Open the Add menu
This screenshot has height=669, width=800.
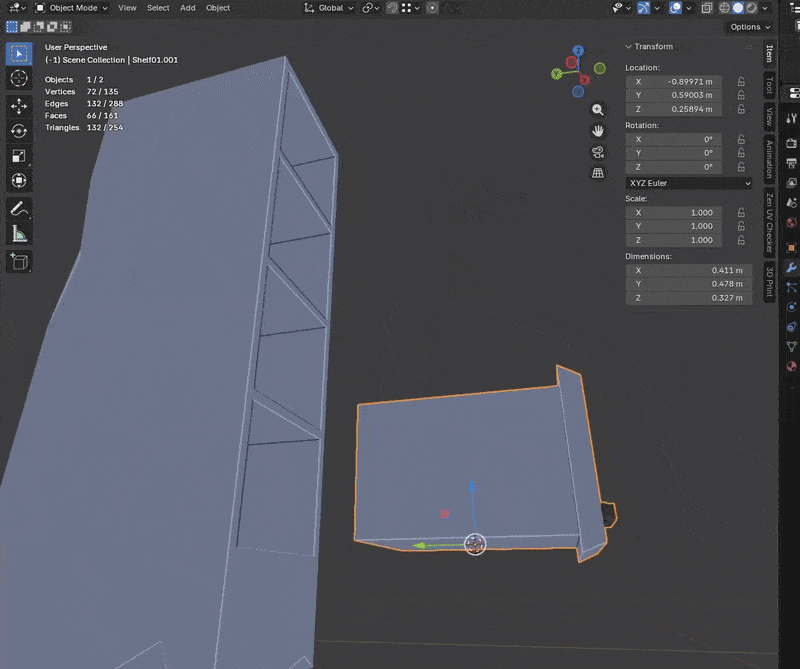point(188,8)
